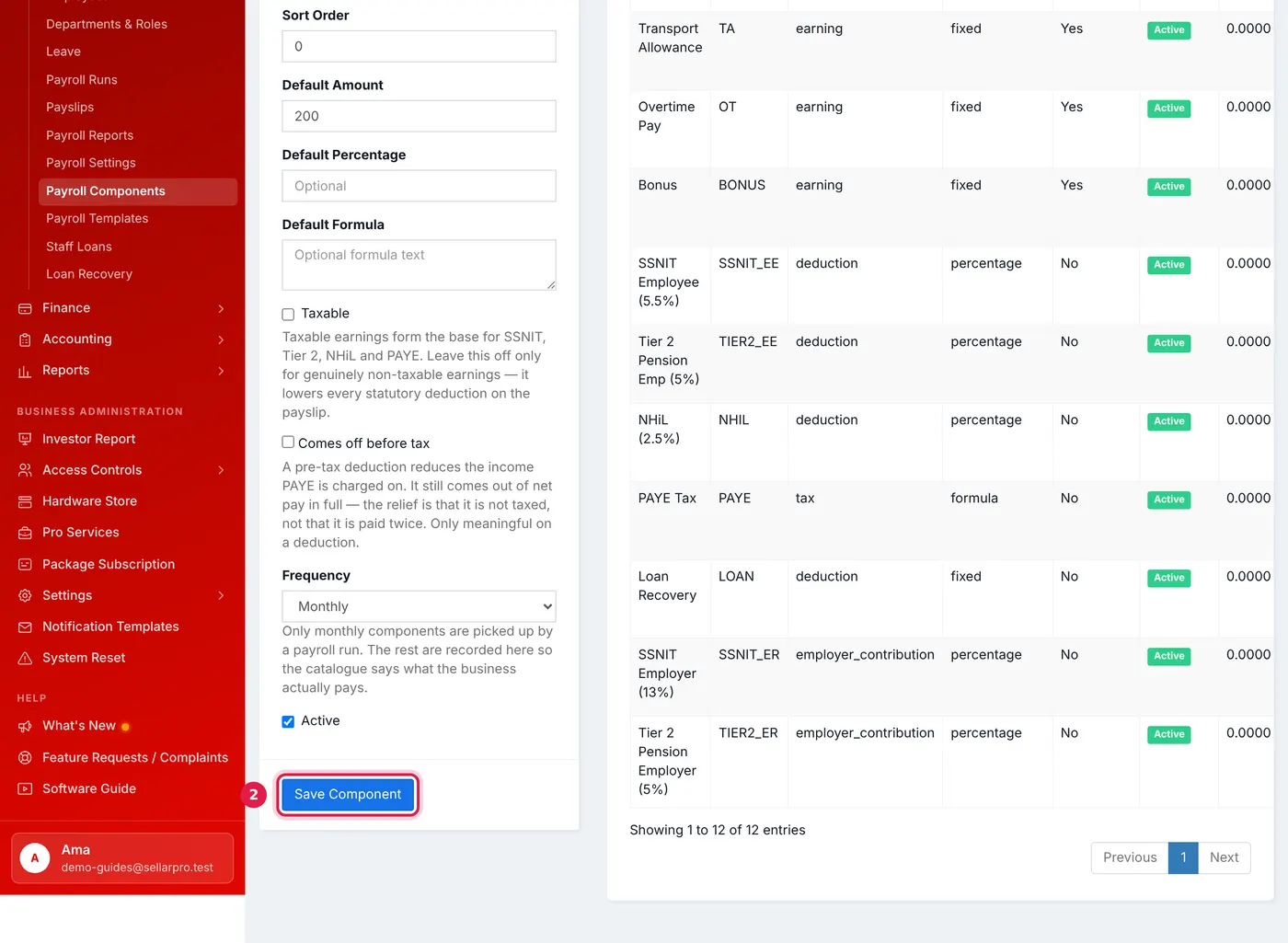Viewport: 1288px width, 943px height.
Task: Click the Settings gear icon
Action: [25, 595]
